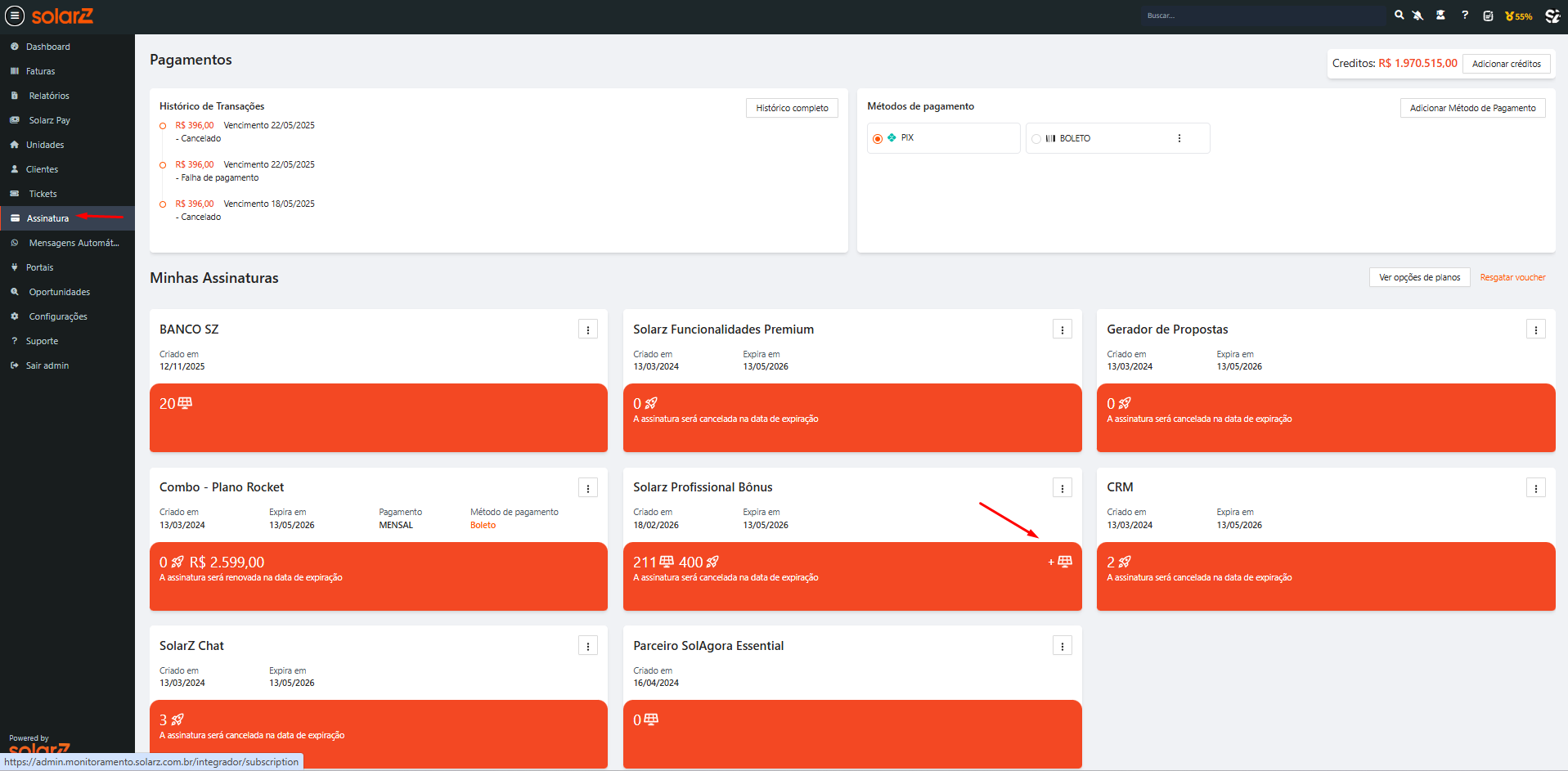1568x771 pixels.
Task: Open the SZ user avatar menu
Action: pyautogui.click(x=1552, y=16)
